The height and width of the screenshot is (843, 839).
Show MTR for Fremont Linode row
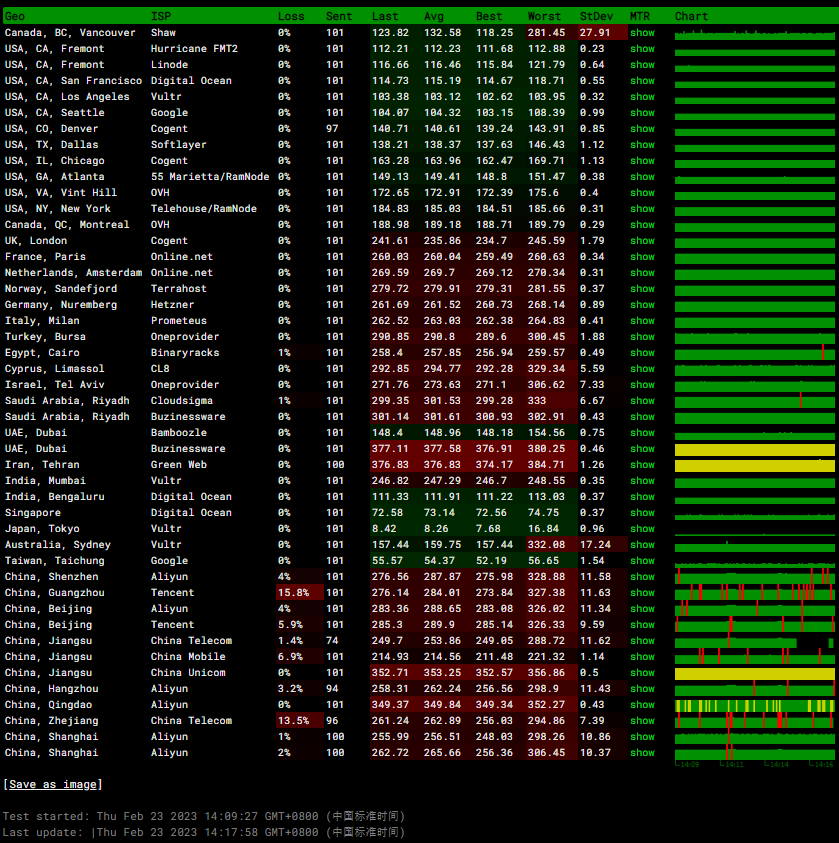pyautogui.click(x=642, y=65)
